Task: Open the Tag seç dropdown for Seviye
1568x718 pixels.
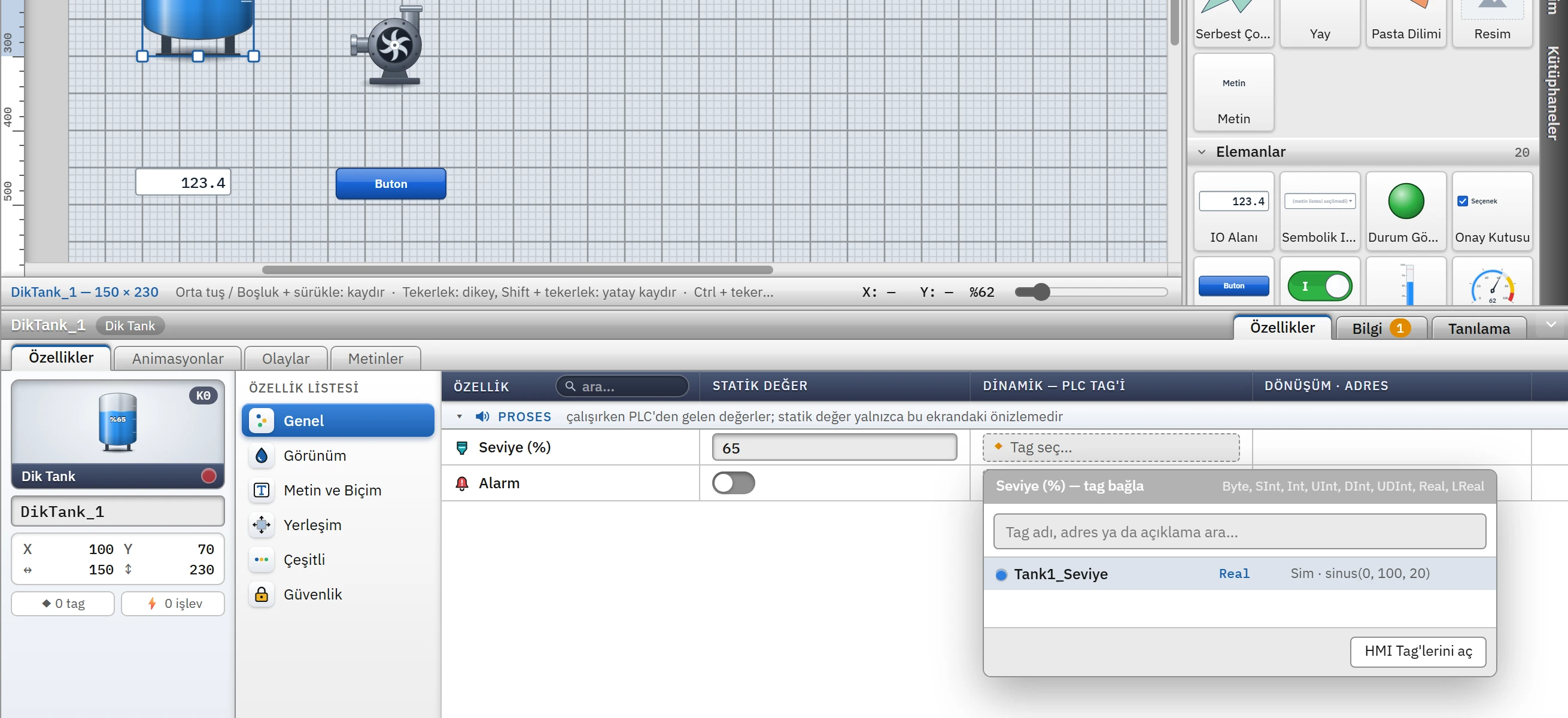Action: [x=1110, y=447]
